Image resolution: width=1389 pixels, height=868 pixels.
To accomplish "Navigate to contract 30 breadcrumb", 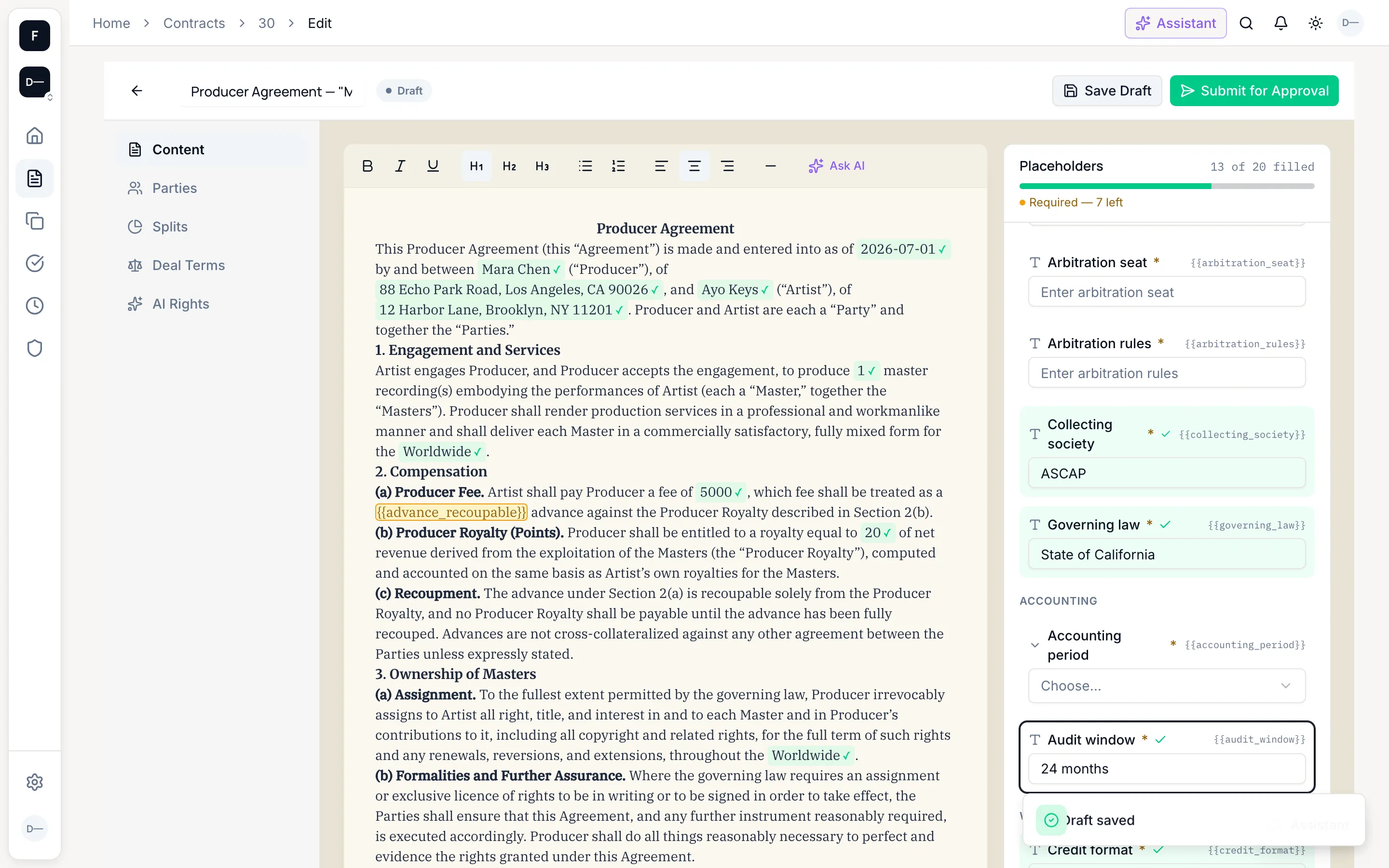I will click(266, 23).
